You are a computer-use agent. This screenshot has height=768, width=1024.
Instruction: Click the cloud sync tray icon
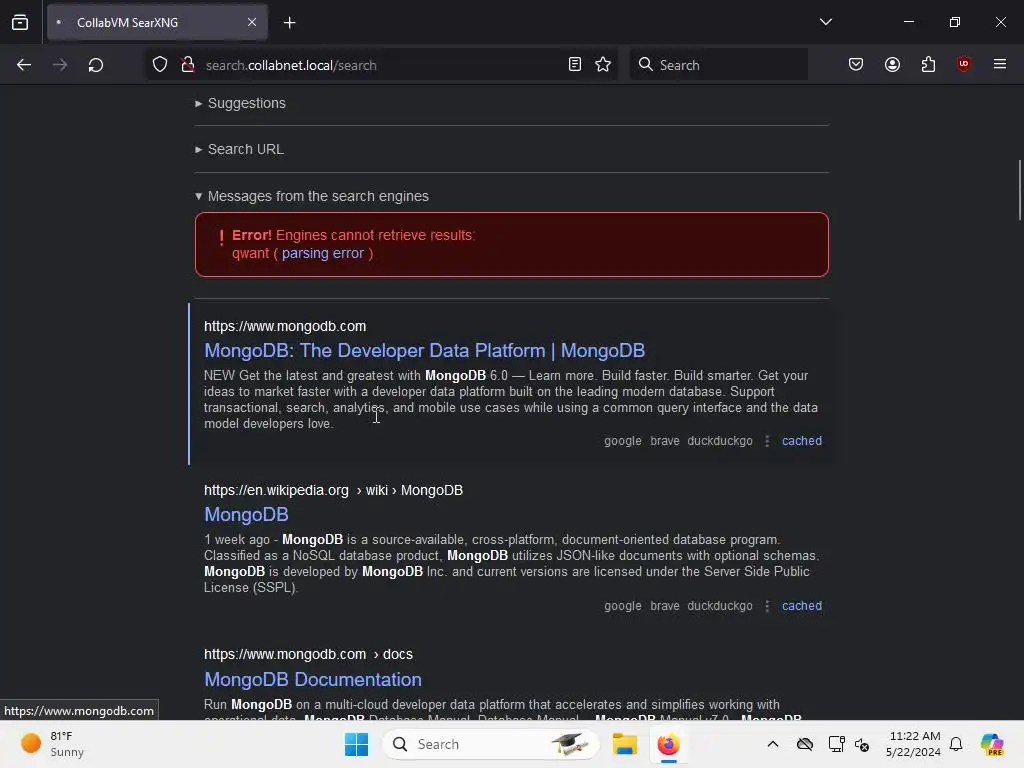[x=805, y=744]
